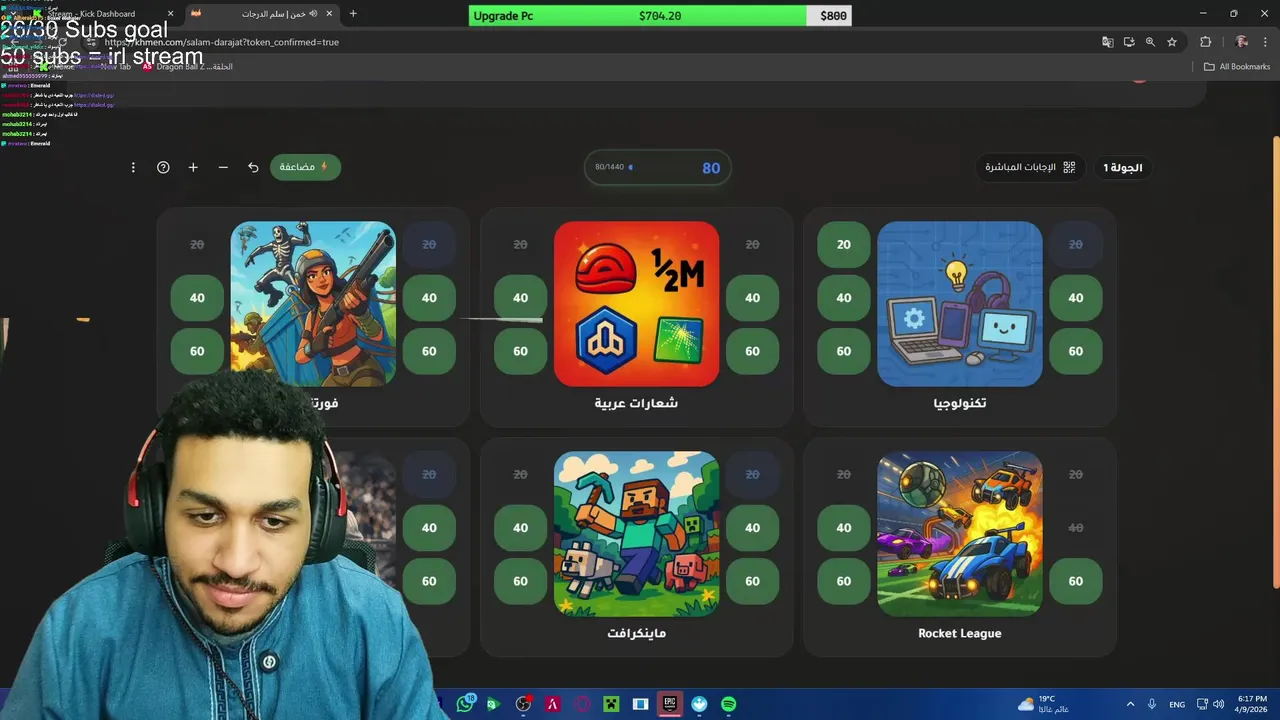Click the الجولة 1 round label

pos(1123,167)
